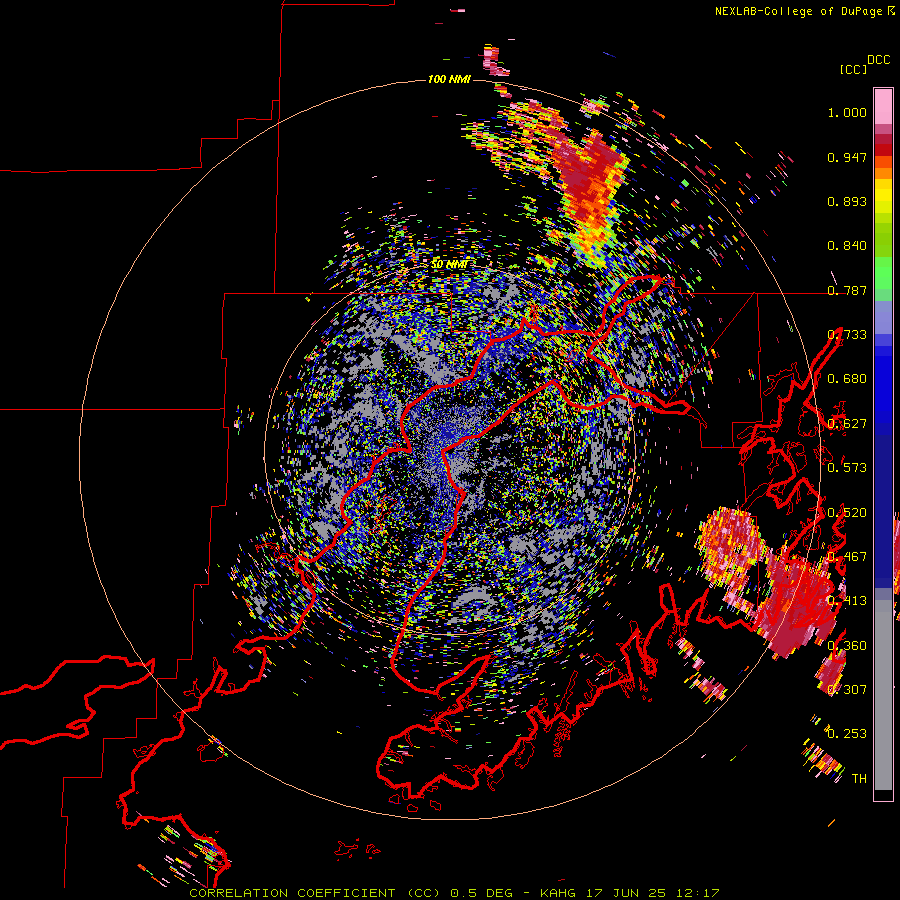Select the 0.840 scale value
This screenshot has width=900, height=900.
pyautogui.click(x=847, y=246)
